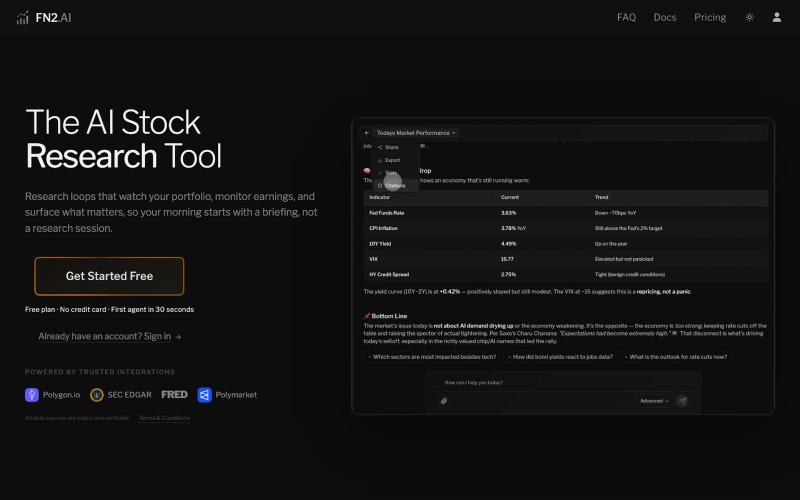
Task: Click 'Elevated but not panicked' cell
Action: tap(624, 259)
